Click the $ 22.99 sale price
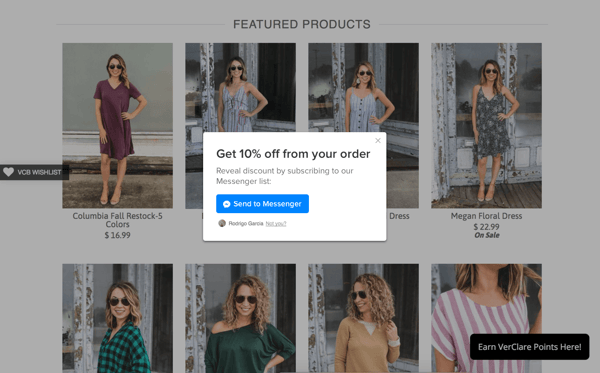 tap(486, 227)
